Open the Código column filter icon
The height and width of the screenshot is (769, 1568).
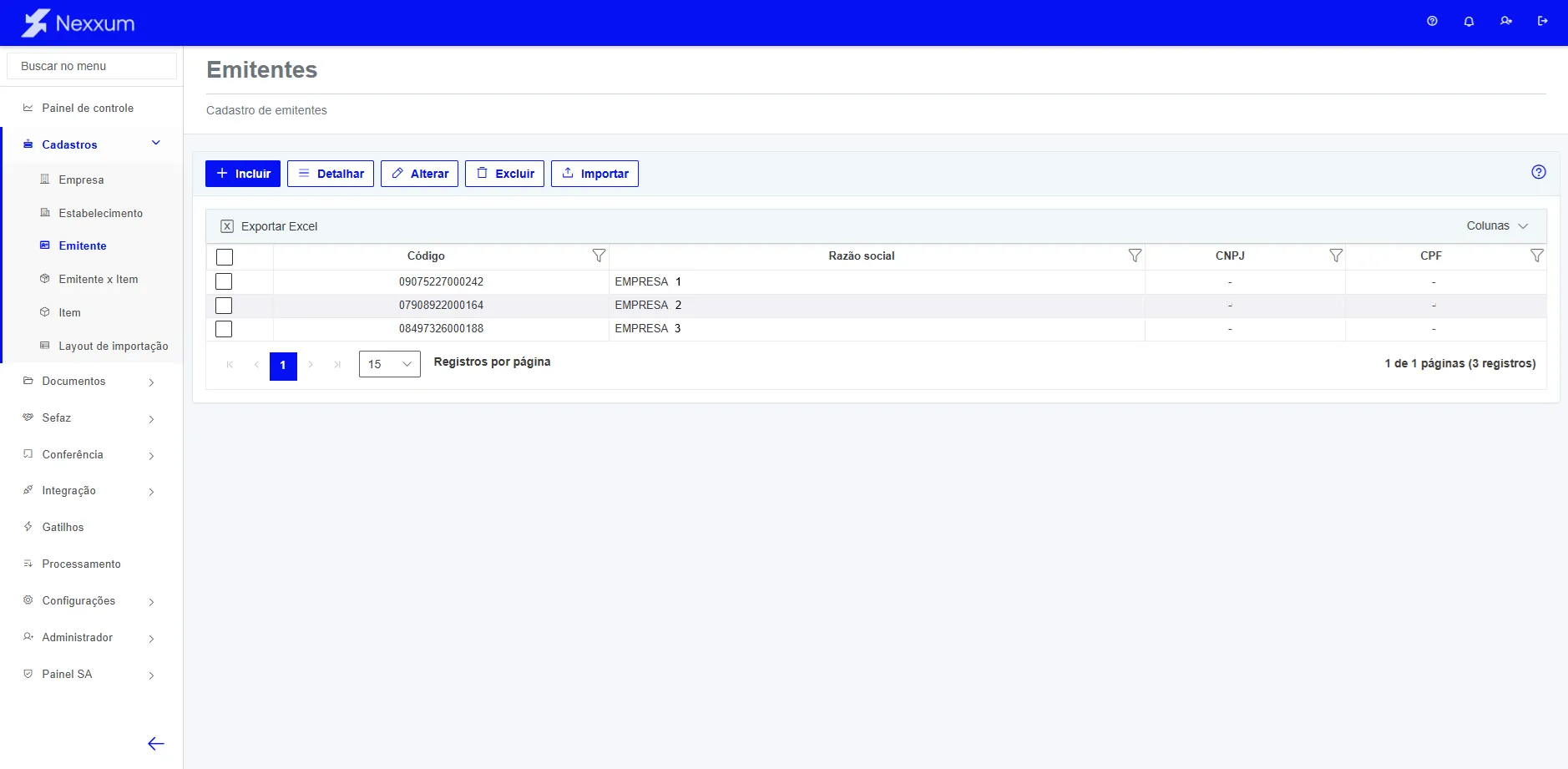click(x=599, y=255)
